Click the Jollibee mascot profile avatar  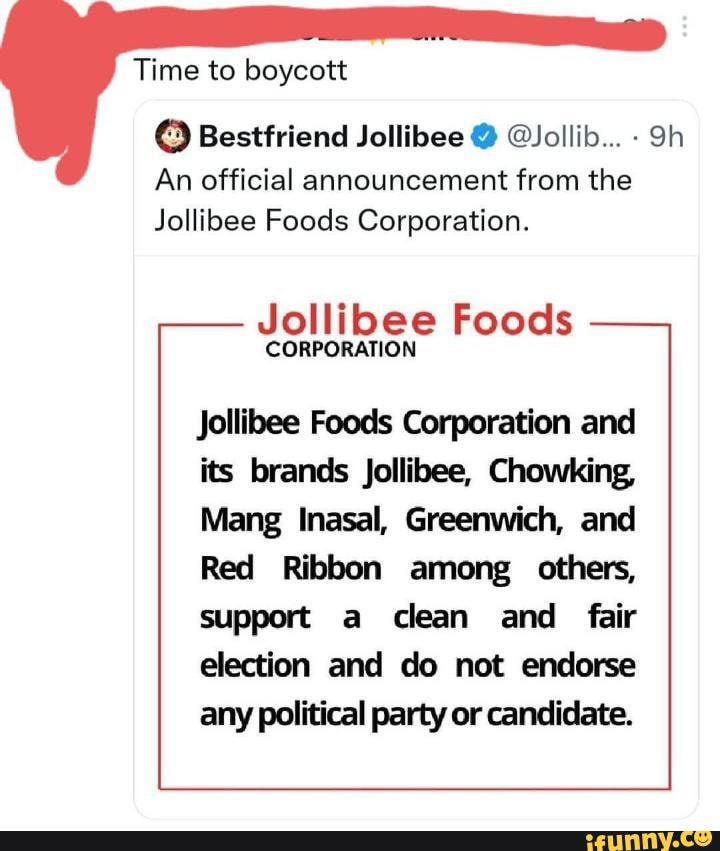click(173, 136)
